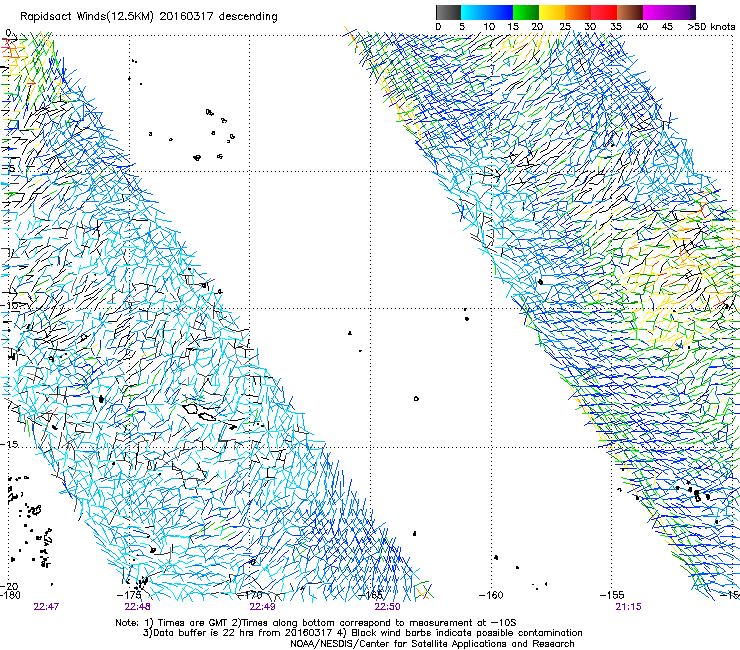Click the NOAA/NESDIS credit line
Viewport: 740px width, 650px height.
coord(432,644)
